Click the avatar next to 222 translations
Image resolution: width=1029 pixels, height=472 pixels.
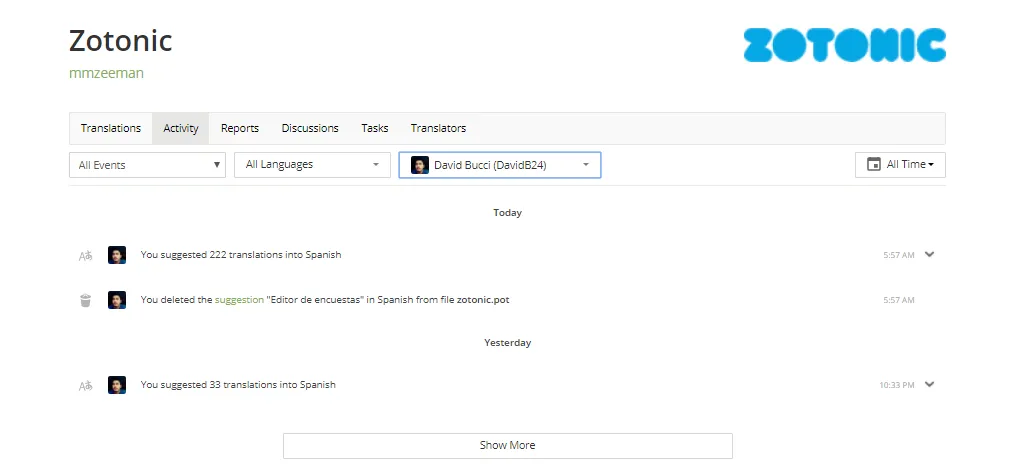[x=117, y=255]
